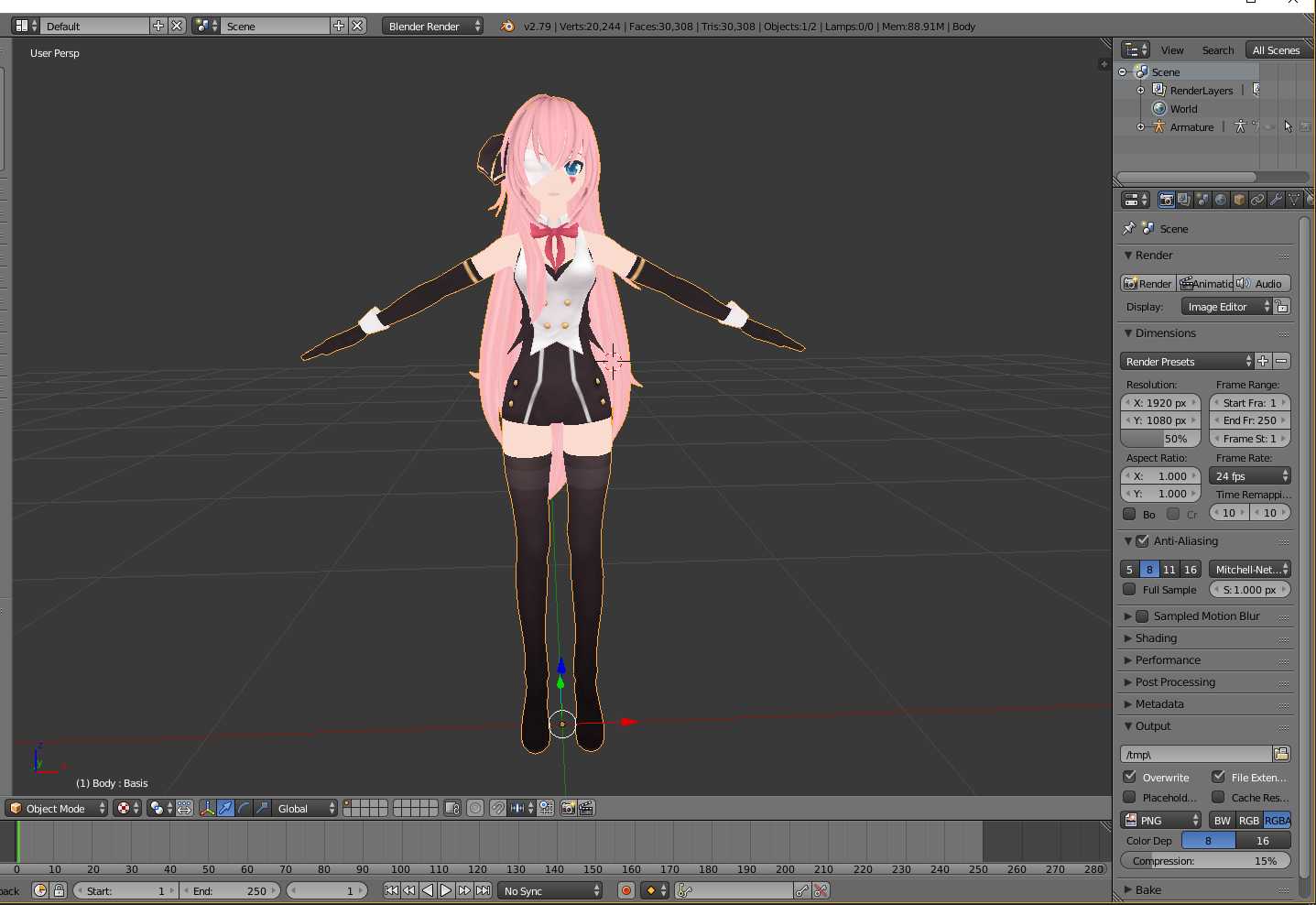Disable the Anti-Aliasing checkbox
1316x905 pixels.
click(x=1142, y=541)
